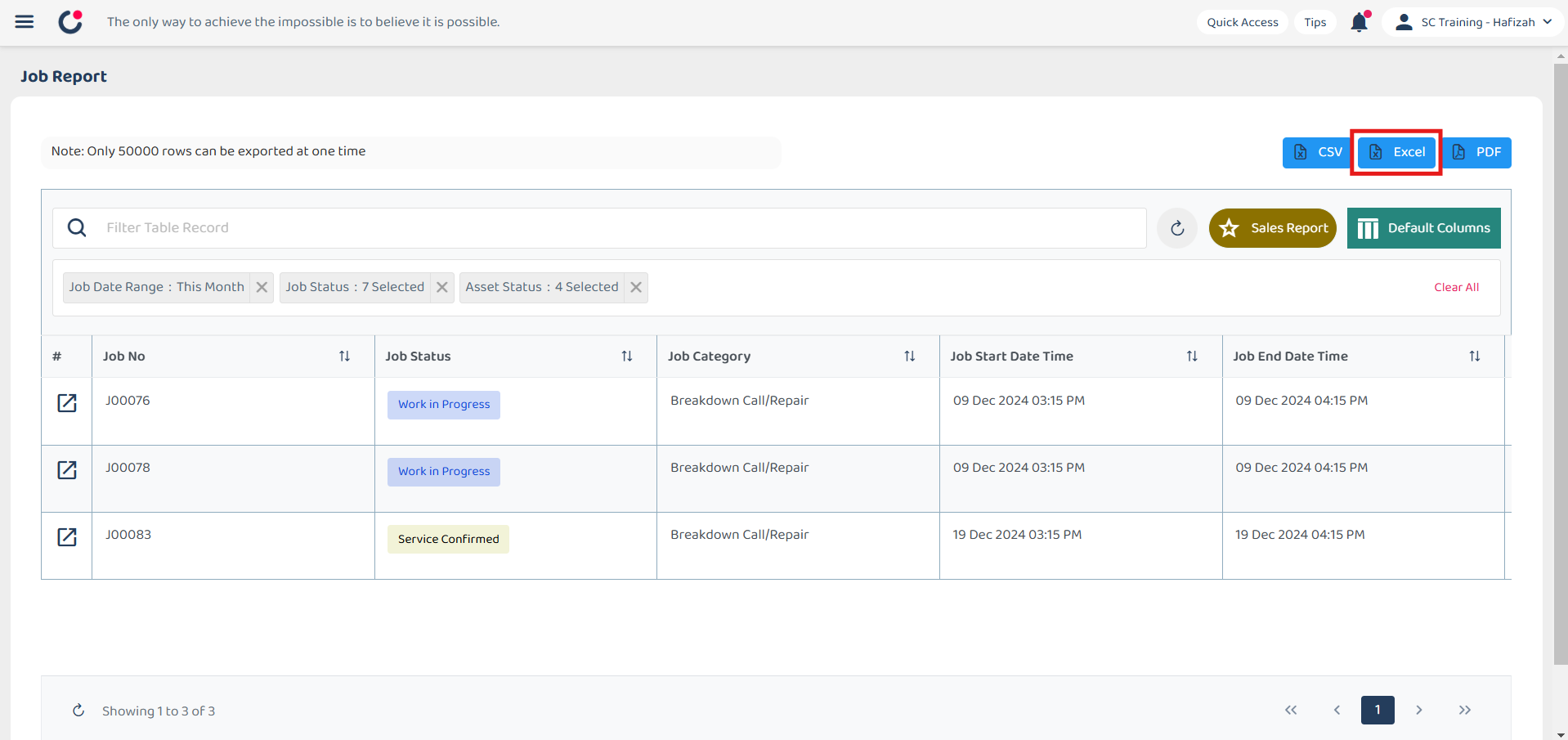
Task: Sort by Job No column
Action: pyautogui.click(x=344, y=357)
